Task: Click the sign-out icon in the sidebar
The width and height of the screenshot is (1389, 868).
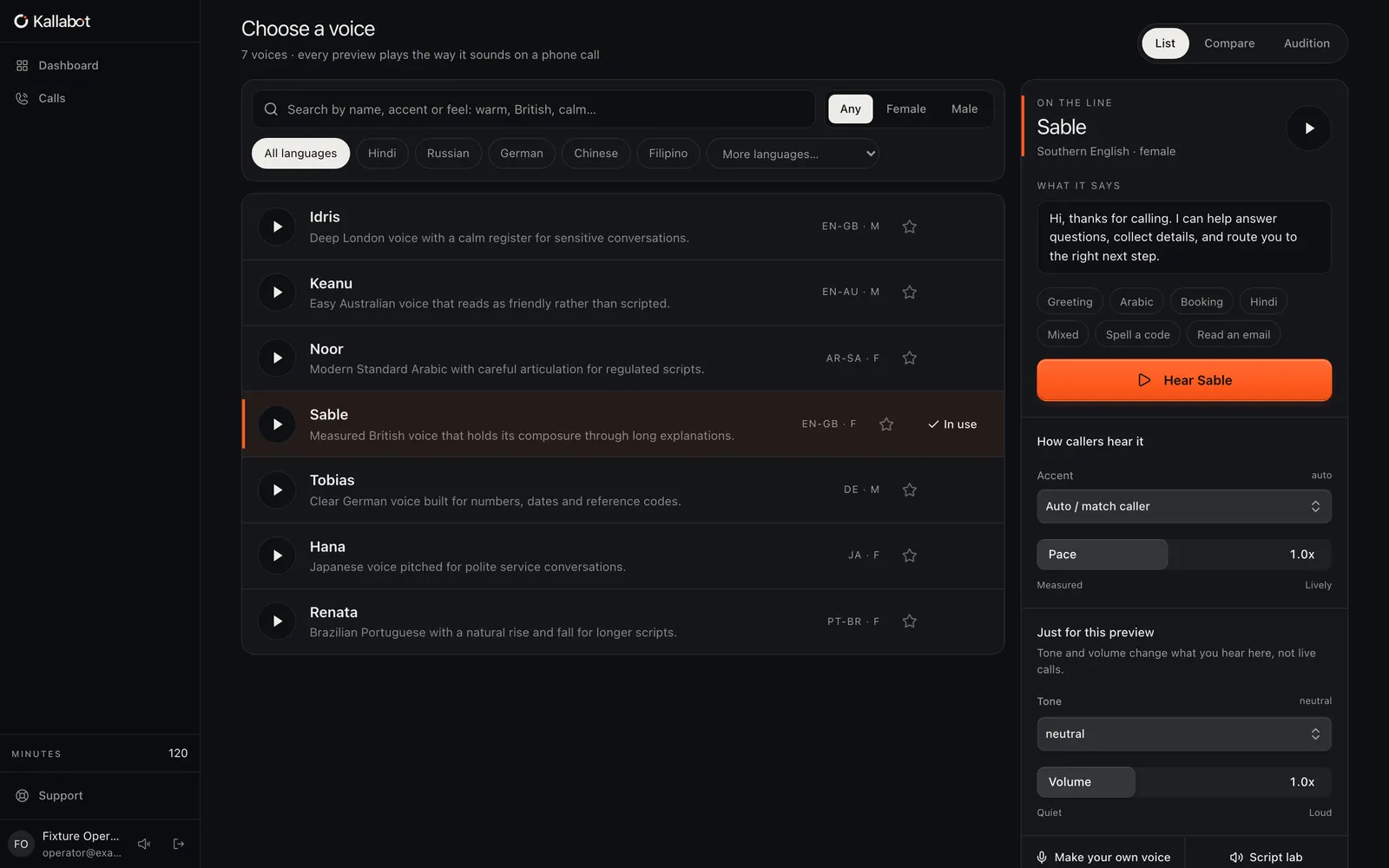Action: pyautogui.click(x=179, y=844)
